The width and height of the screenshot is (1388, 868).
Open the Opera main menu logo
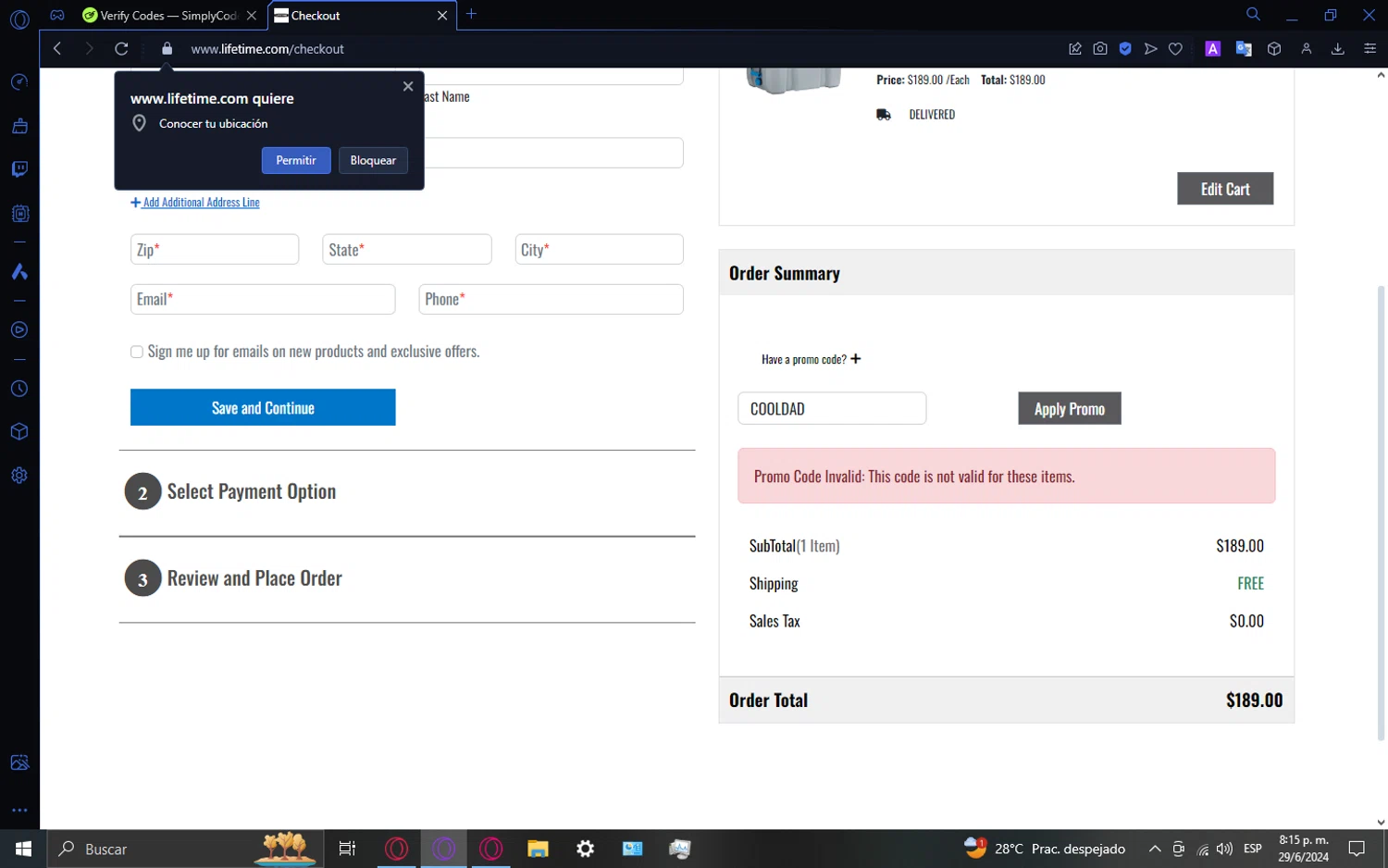tap(19, 19)
